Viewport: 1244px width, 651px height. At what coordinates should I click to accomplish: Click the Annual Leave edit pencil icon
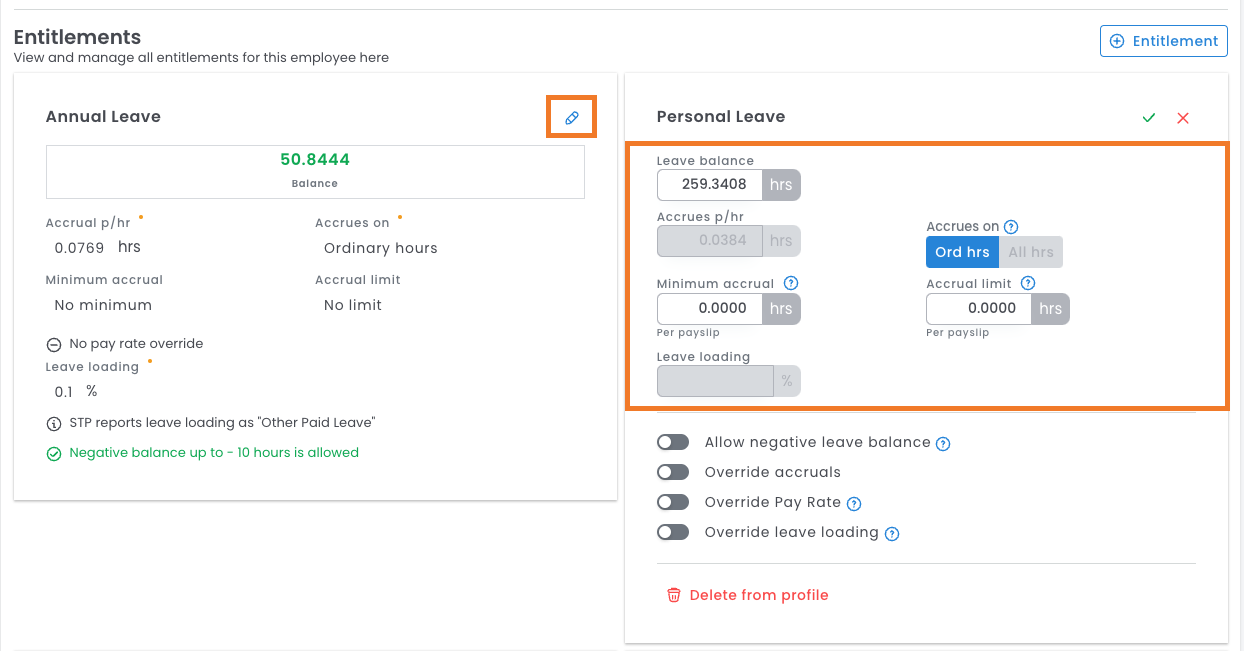click(x=571, y=117)
